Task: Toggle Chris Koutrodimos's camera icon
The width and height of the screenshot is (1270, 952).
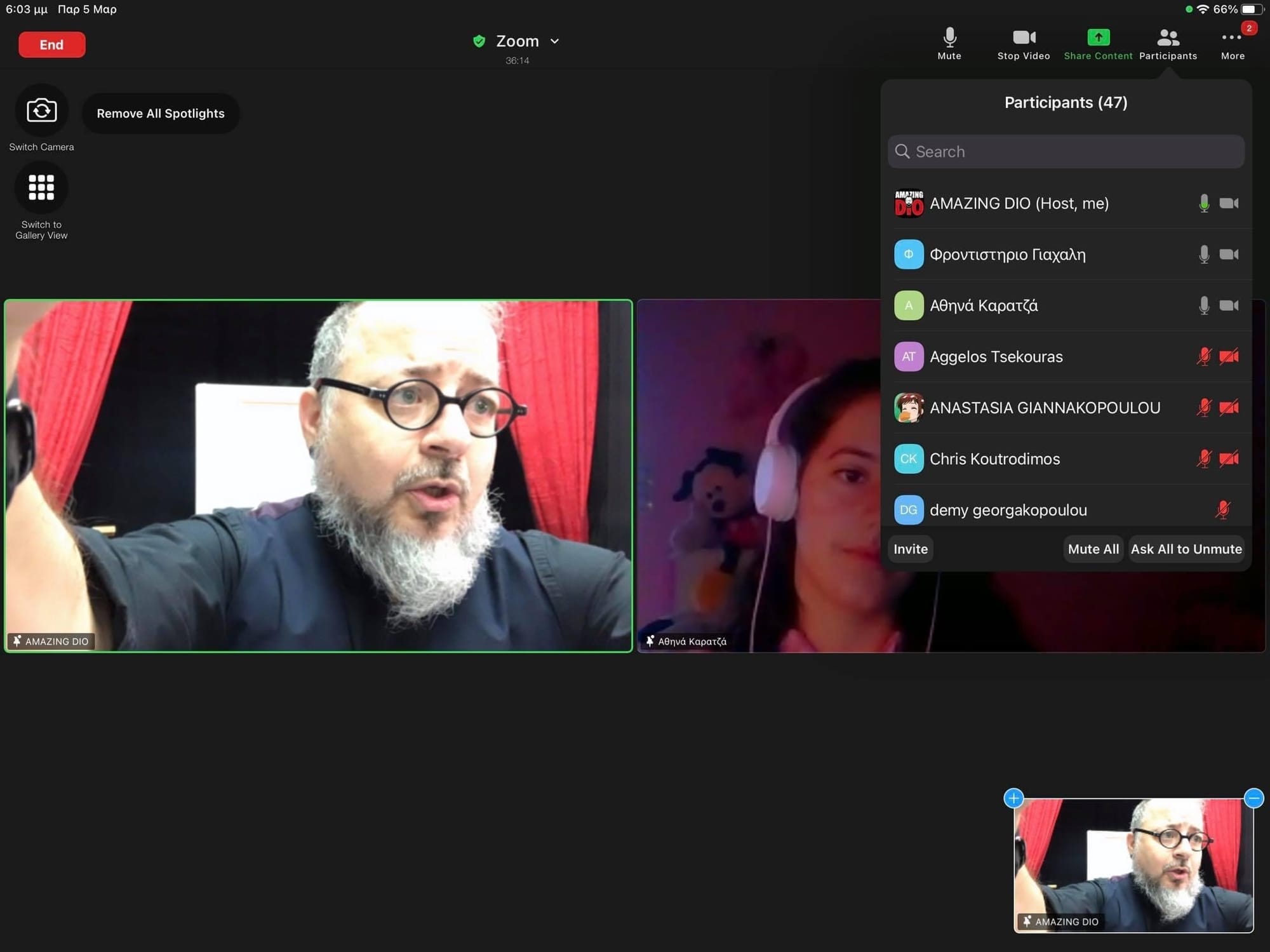Action: tap(1229, 459)
